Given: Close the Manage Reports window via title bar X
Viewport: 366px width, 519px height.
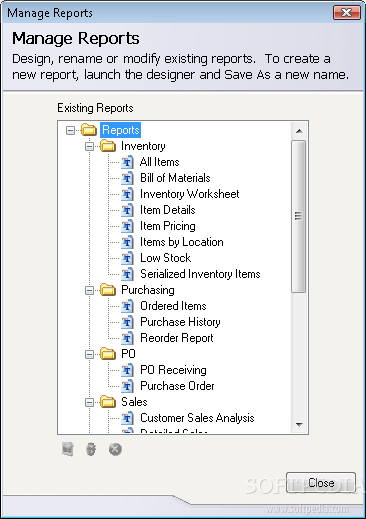Looking at the screenshot, I should [x=347, y=13].
